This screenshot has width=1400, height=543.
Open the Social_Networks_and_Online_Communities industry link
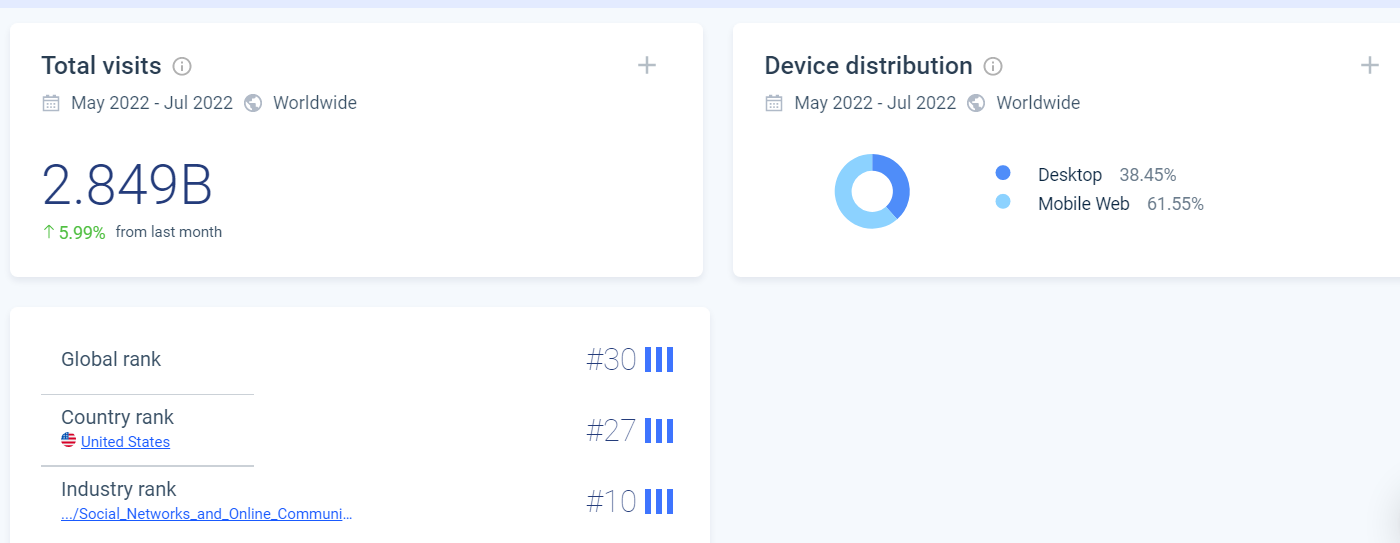(x=207, y=514)
